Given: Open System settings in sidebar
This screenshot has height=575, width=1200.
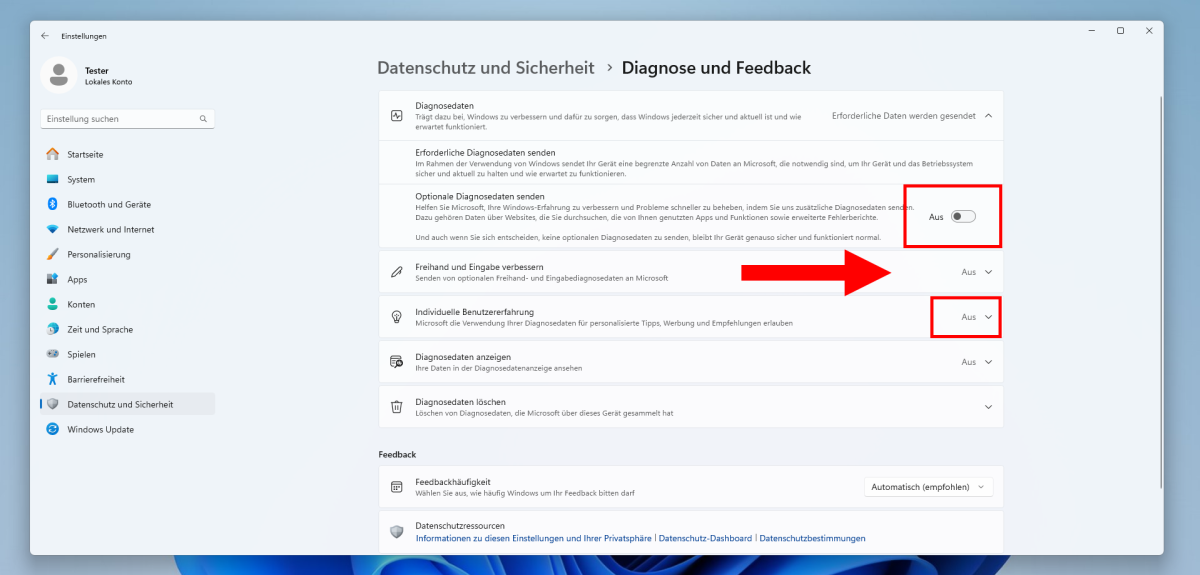Looking at the screenshot, I should (128, 180).
